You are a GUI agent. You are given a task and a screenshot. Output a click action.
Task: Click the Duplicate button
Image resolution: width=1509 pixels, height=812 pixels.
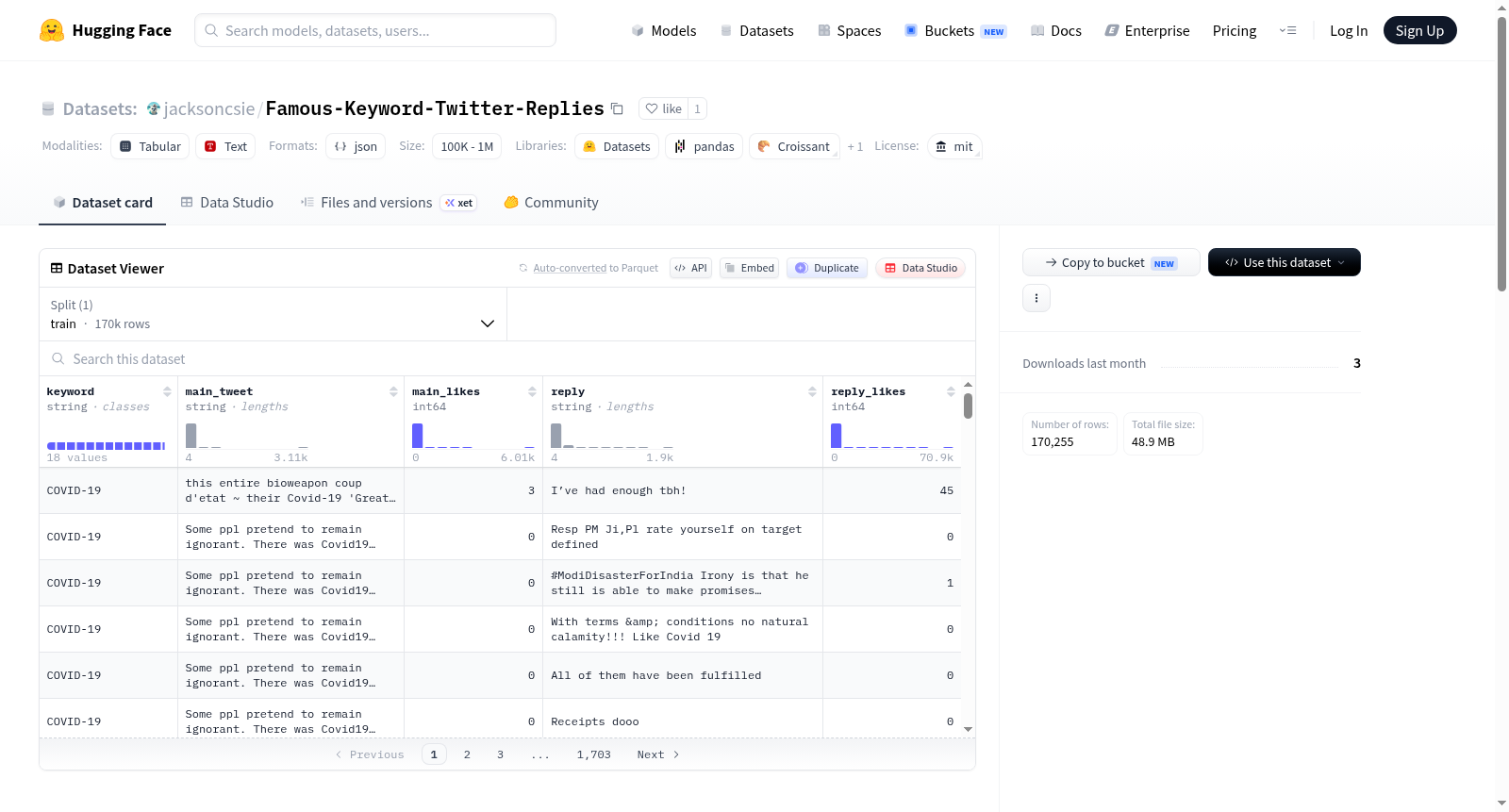[827, 268]
